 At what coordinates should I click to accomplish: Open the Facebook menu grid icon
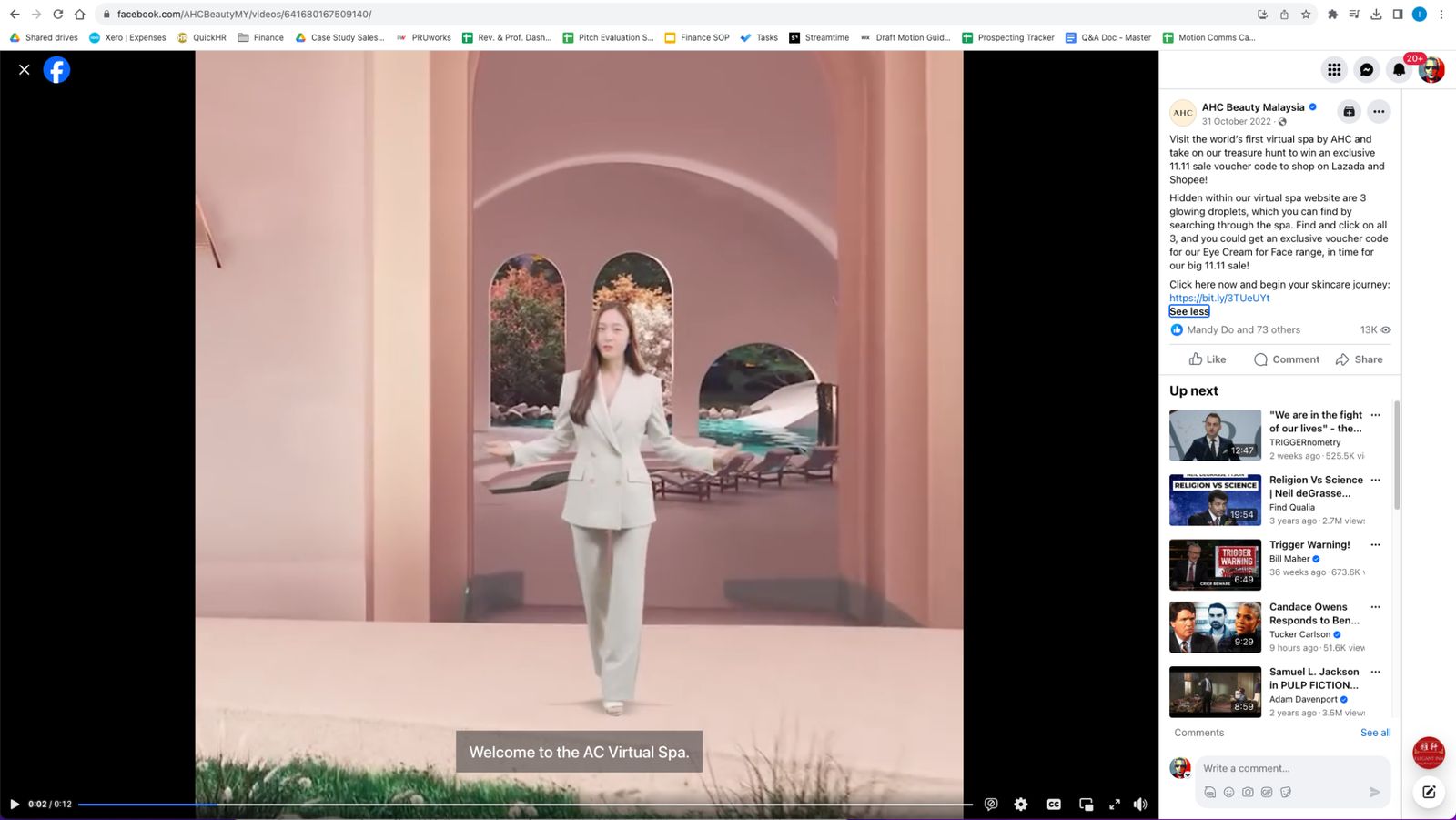tap(1334, 69)
